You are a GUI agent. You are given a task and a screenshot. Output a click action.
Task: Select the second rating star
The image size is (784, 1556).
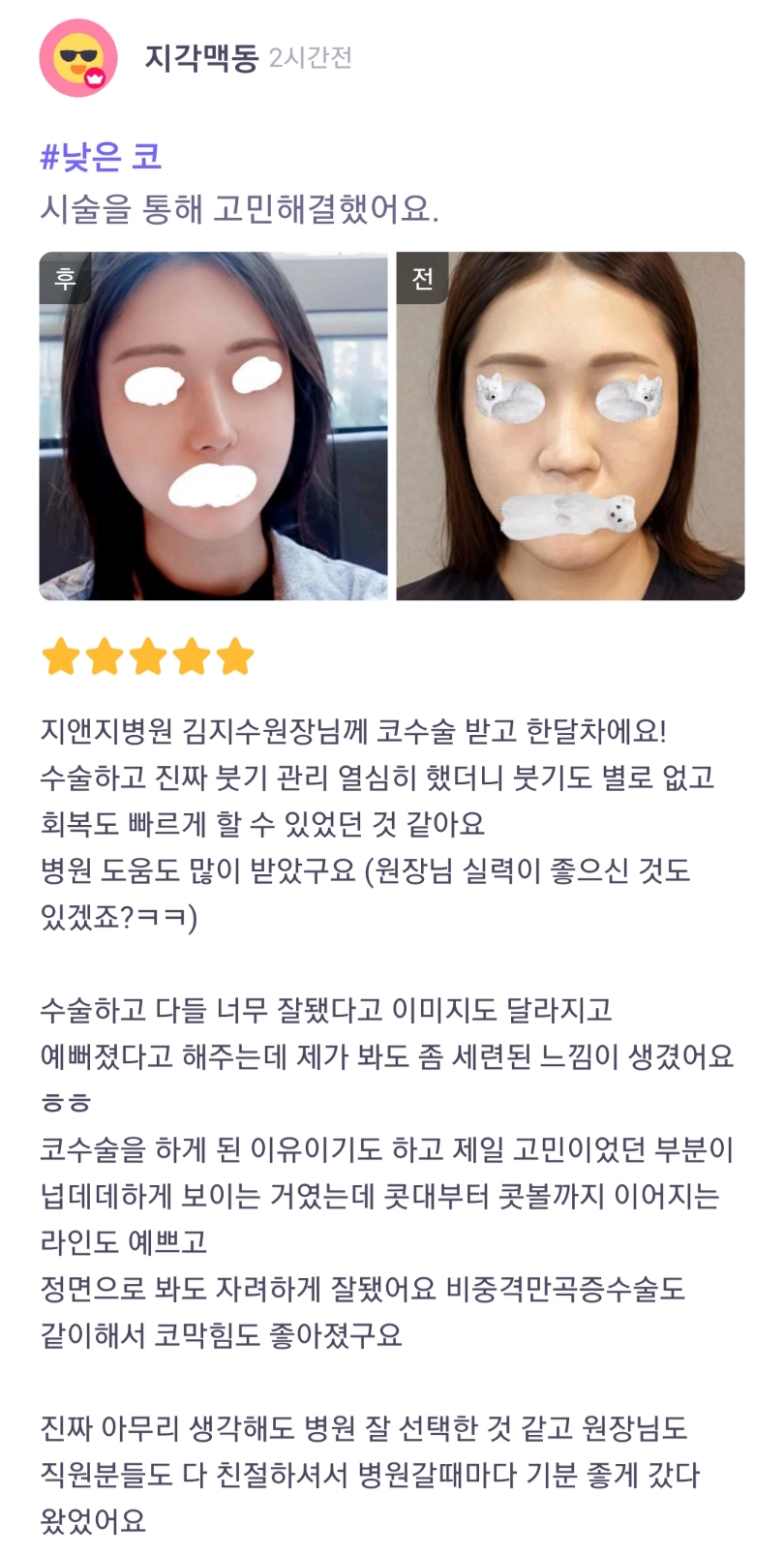pos(105,656)
